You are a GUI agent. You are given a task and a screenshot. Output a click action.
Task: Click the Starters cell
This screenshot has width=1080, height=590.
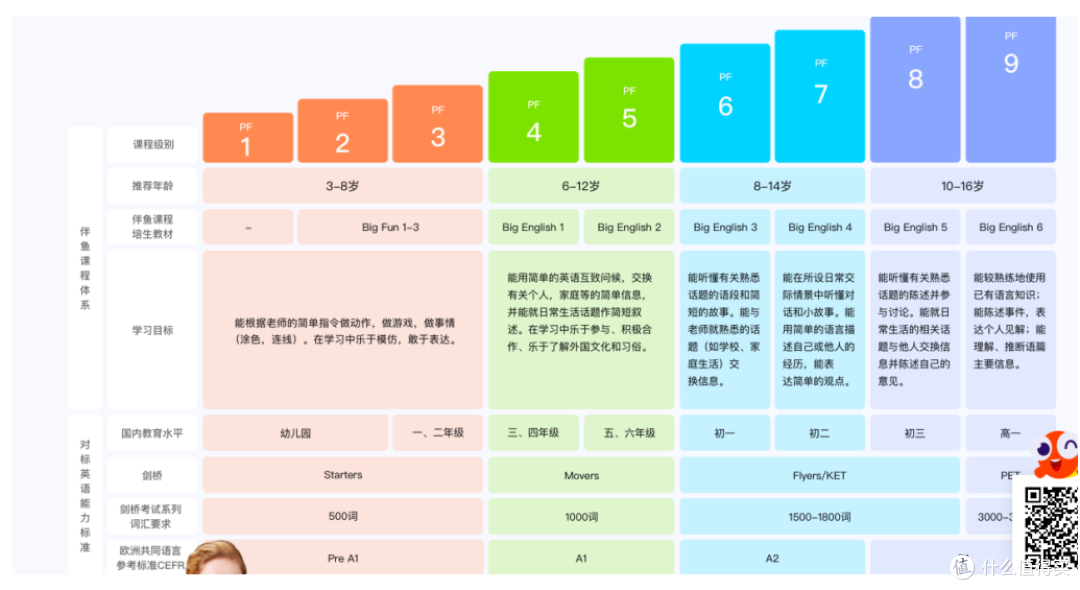pos(342,475)
